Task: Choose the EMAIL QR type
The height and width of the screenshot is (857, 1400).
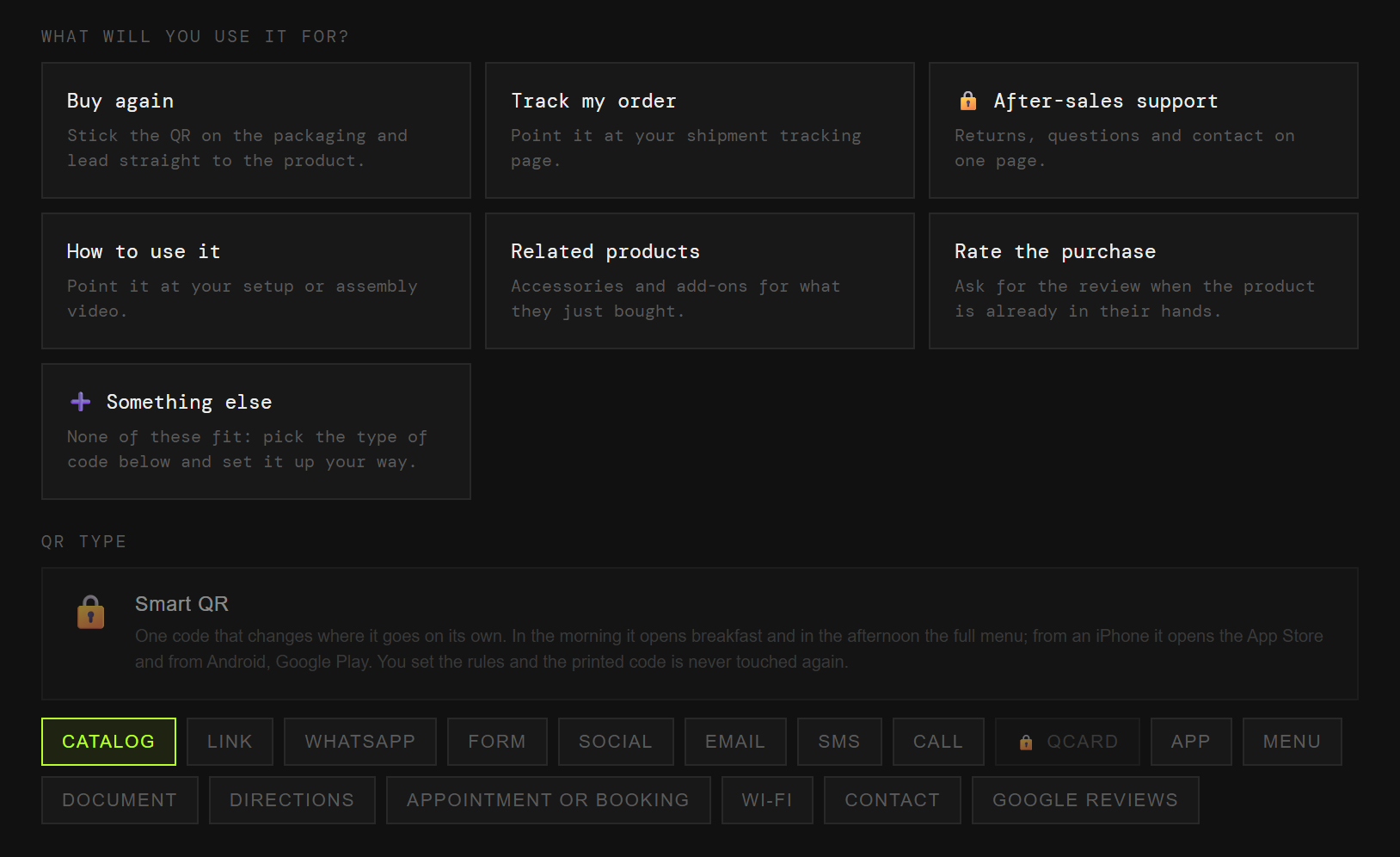Action: coord(735,742)
